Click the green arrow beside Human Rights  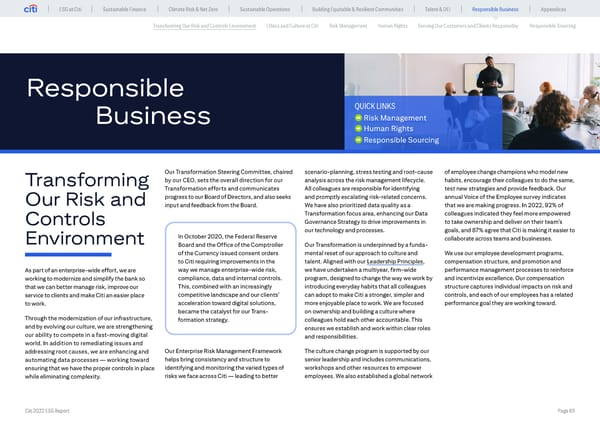point(357,129)
